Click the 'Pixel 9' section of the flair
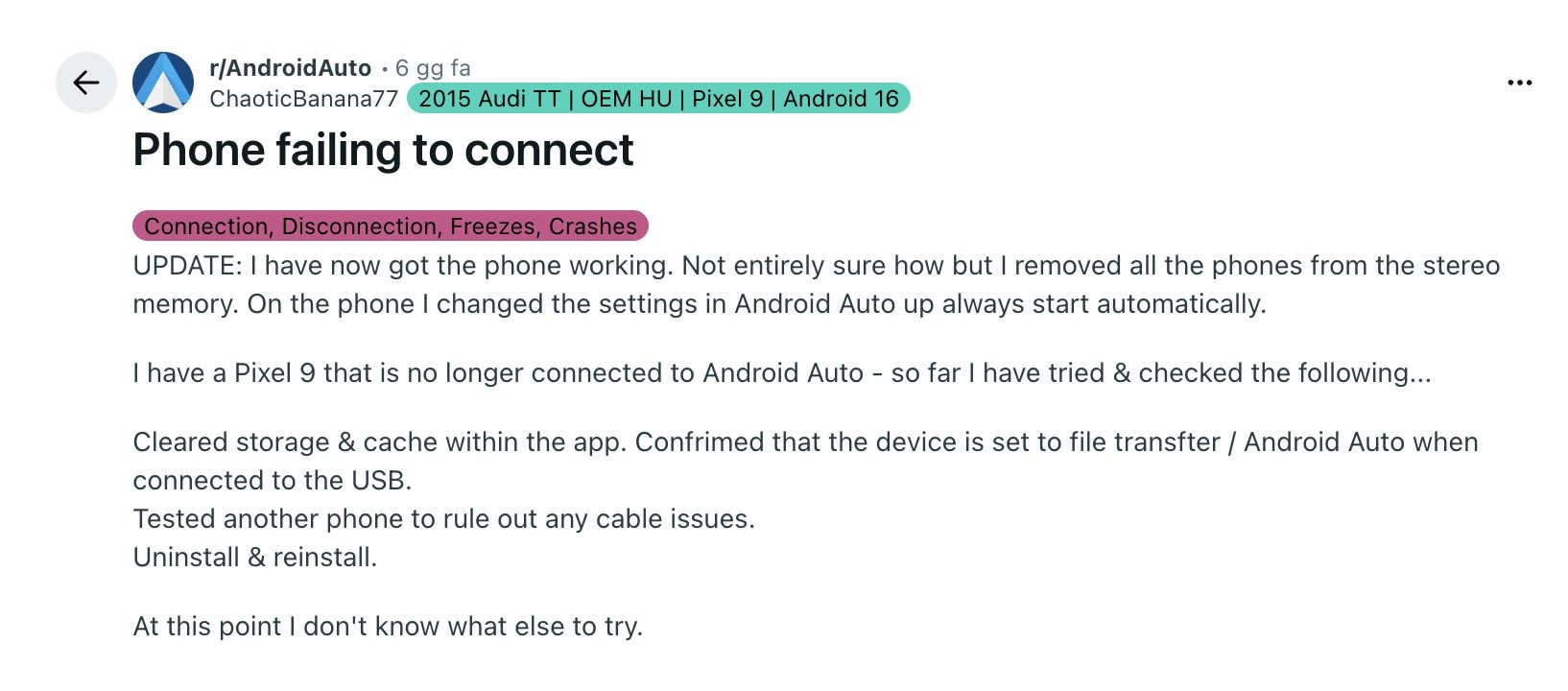The height and width of the screenshot is (691, 1568). tap(726, 98)
